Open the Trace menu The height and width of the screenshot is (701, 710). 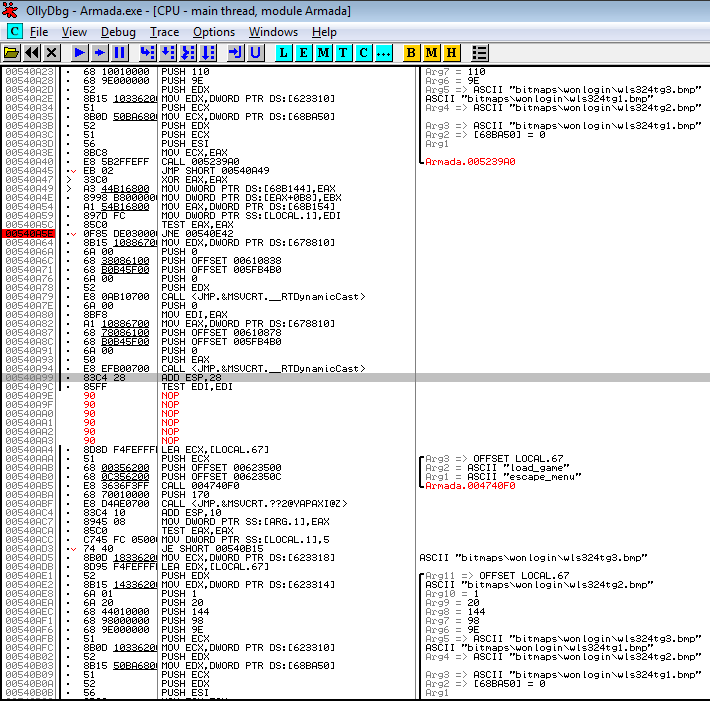tap(165, 32)
